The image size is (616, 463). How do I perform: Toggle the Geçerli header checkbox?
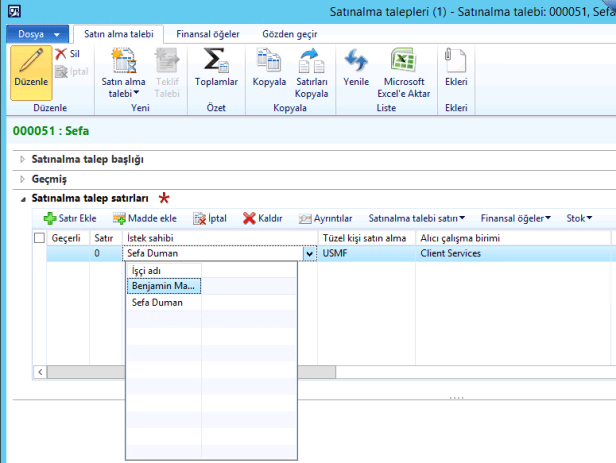coord(40,238)
